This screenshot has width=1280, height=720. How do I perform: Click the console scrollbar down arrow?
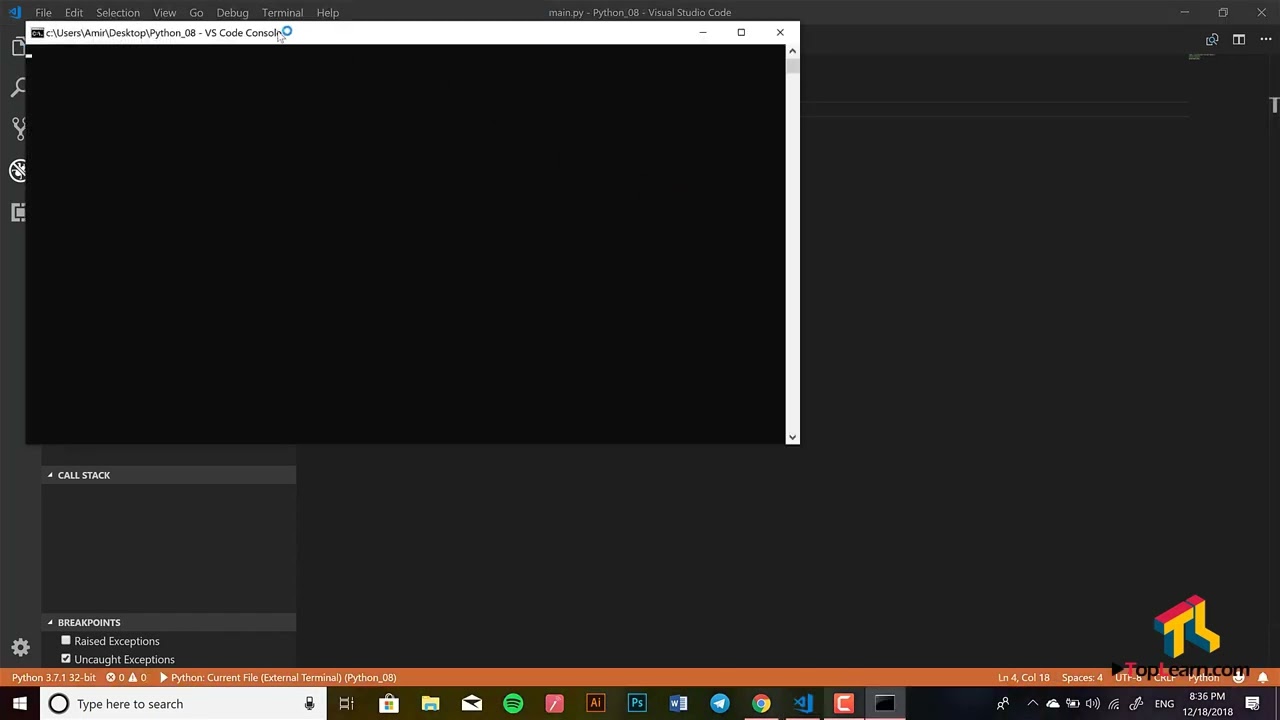(793, 437)
